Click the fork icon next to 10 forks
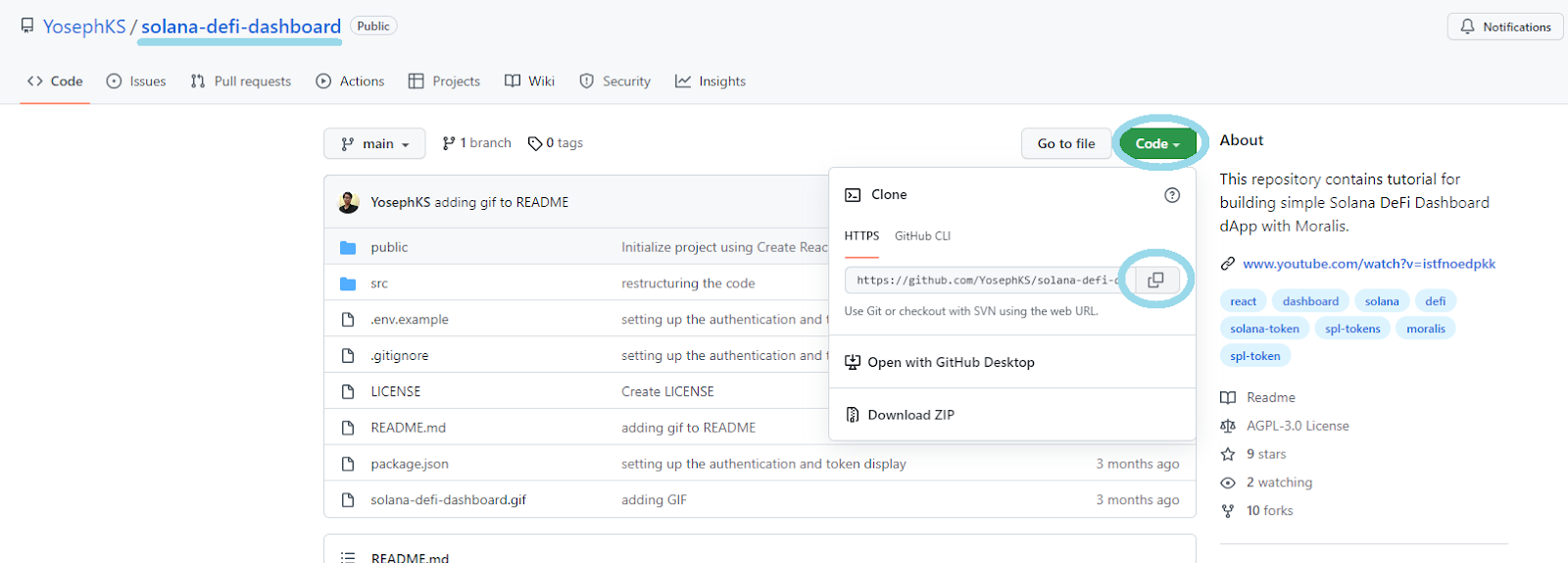The width and height of the screenshot is (1568, 563). pyautogui.click(x=1228, y=511)
